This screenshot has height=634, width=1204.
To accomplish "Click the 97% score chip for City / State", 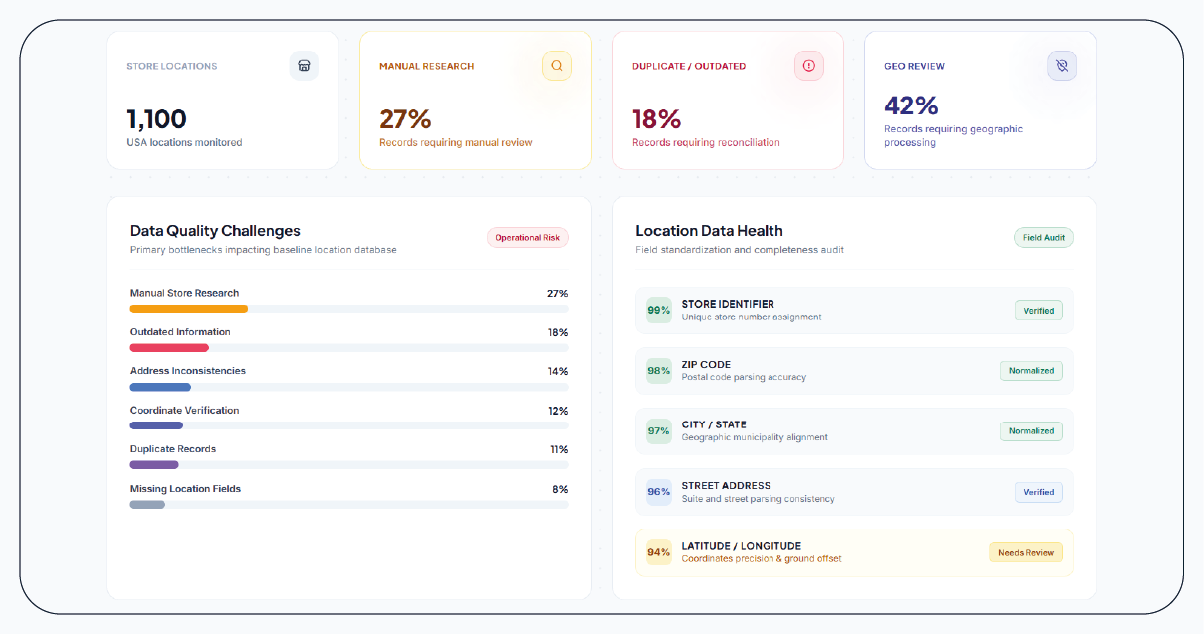I will pyautogui.click(x=659, y=431).
